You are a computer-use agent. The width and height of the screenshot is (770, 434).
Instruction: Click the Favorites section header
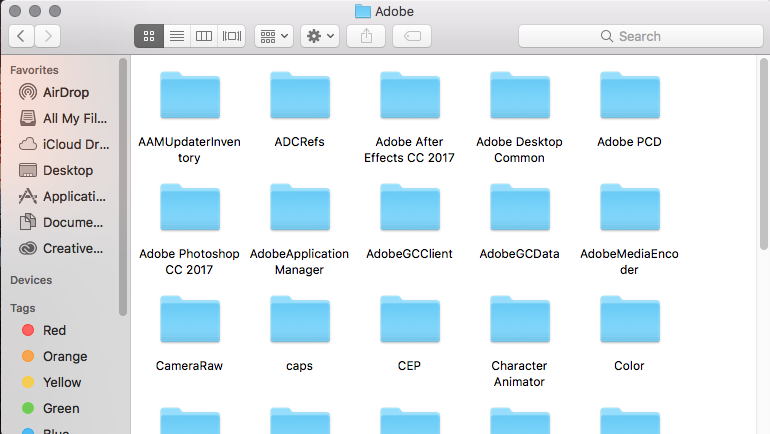click(x=34, y=70)
